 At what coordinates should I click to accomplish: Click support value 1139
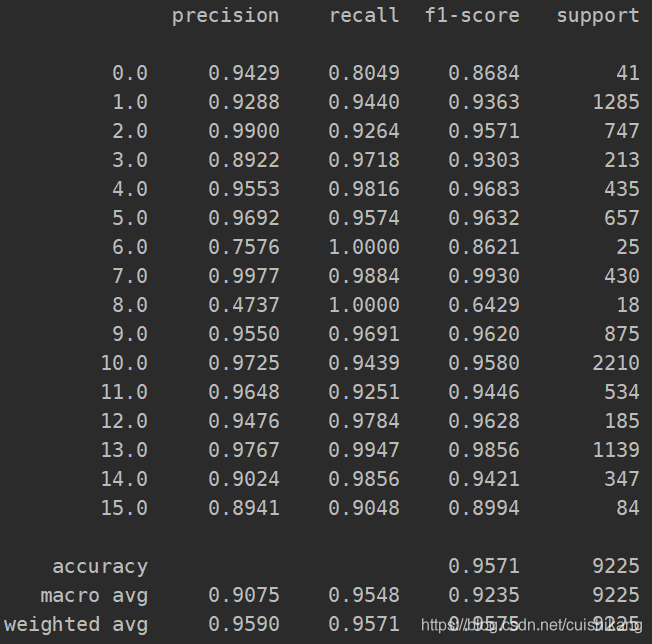tap(616, 450)
